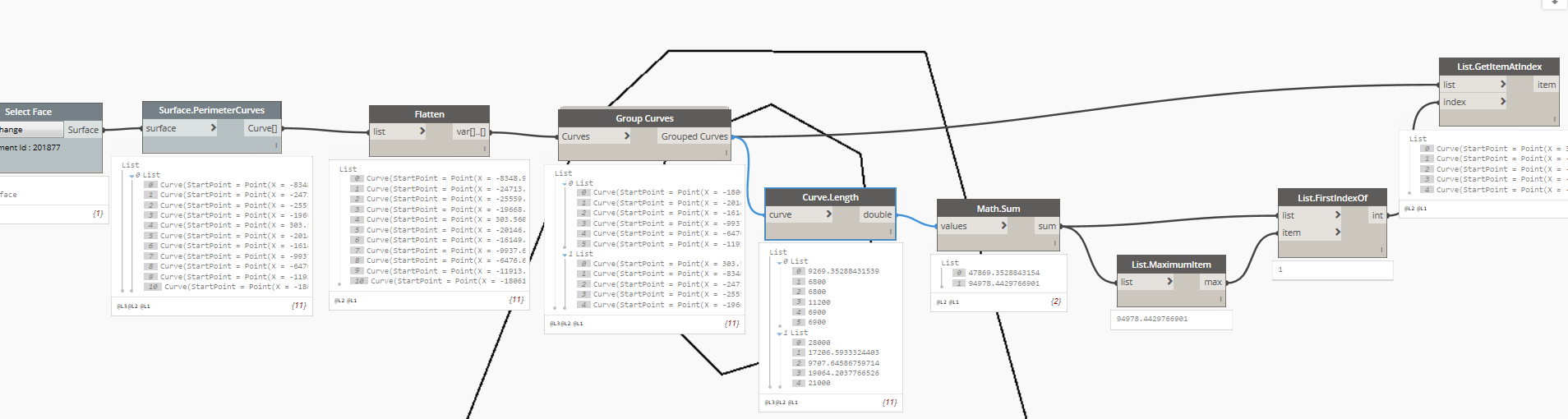Click the @L3 level label under Curve.Length preview
This screenshot has height=419, width=1568.
point(769,403)
